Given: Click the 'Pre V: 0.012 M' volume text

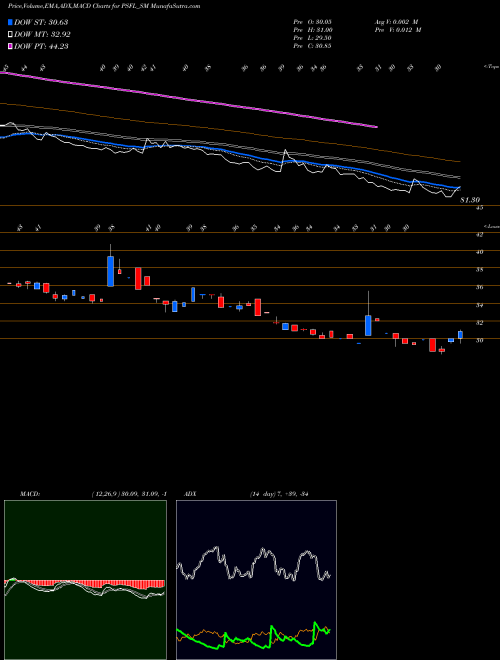Looking at the screenshot, I should coord(397,30).
